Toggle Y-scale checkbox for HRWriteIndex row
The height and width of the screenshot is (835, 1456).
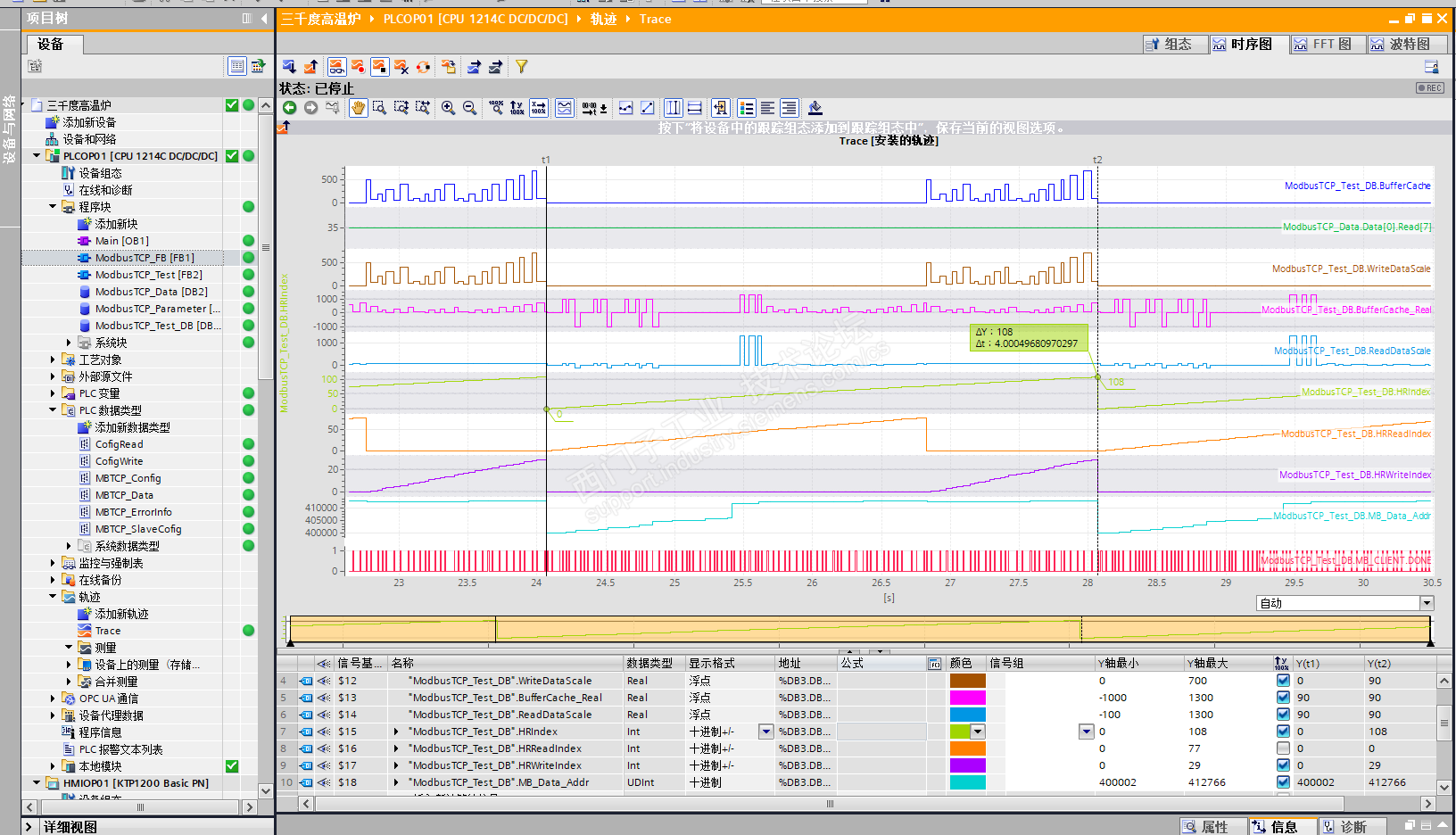pyautogui.click(x=1283, y=765)
